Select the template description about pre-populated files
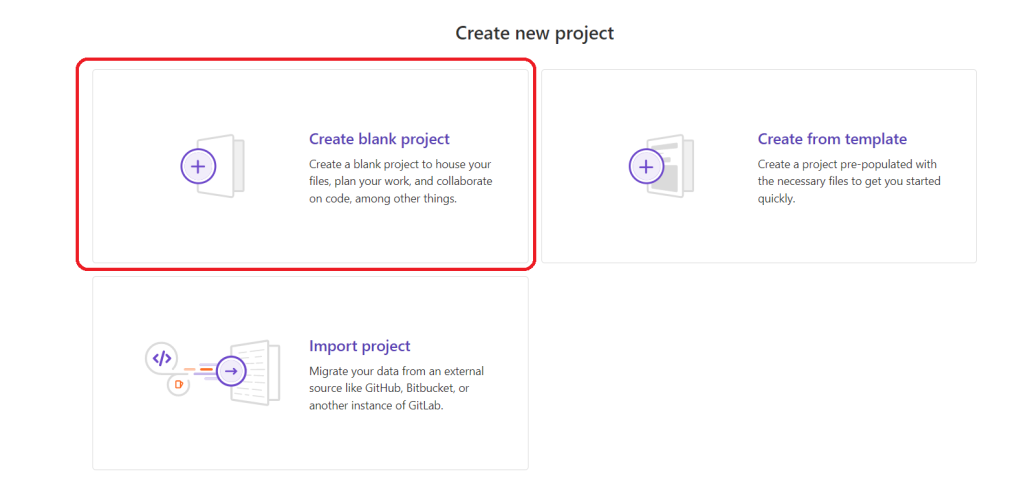Image resolution: width=1024 pixels, height=487 pixels. coord(849,181)
